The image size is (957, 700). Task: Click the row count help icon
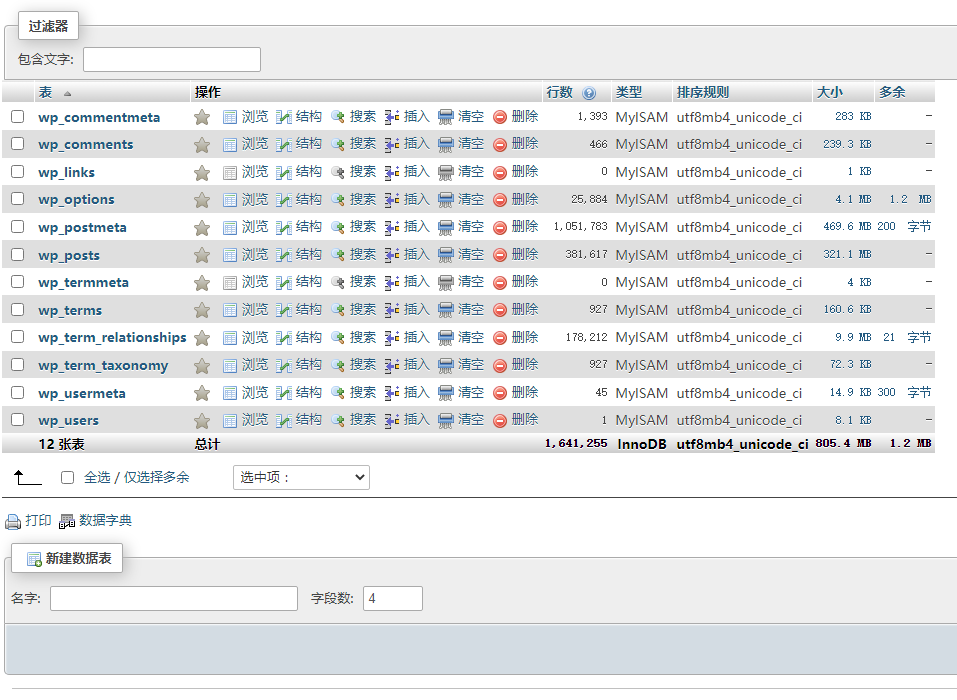tap(589, 93)
